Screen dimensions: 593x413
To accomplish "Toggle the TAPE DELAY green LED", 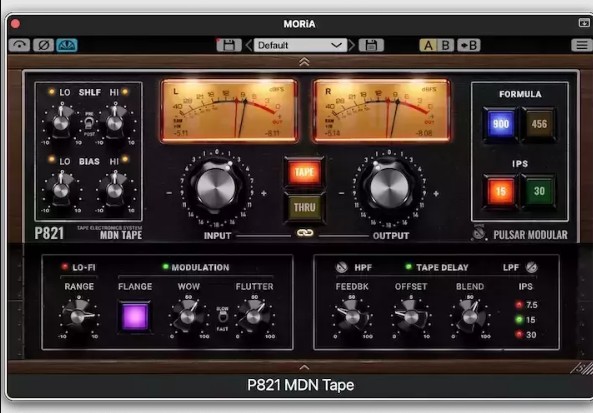I will click(x=408, y=267).
